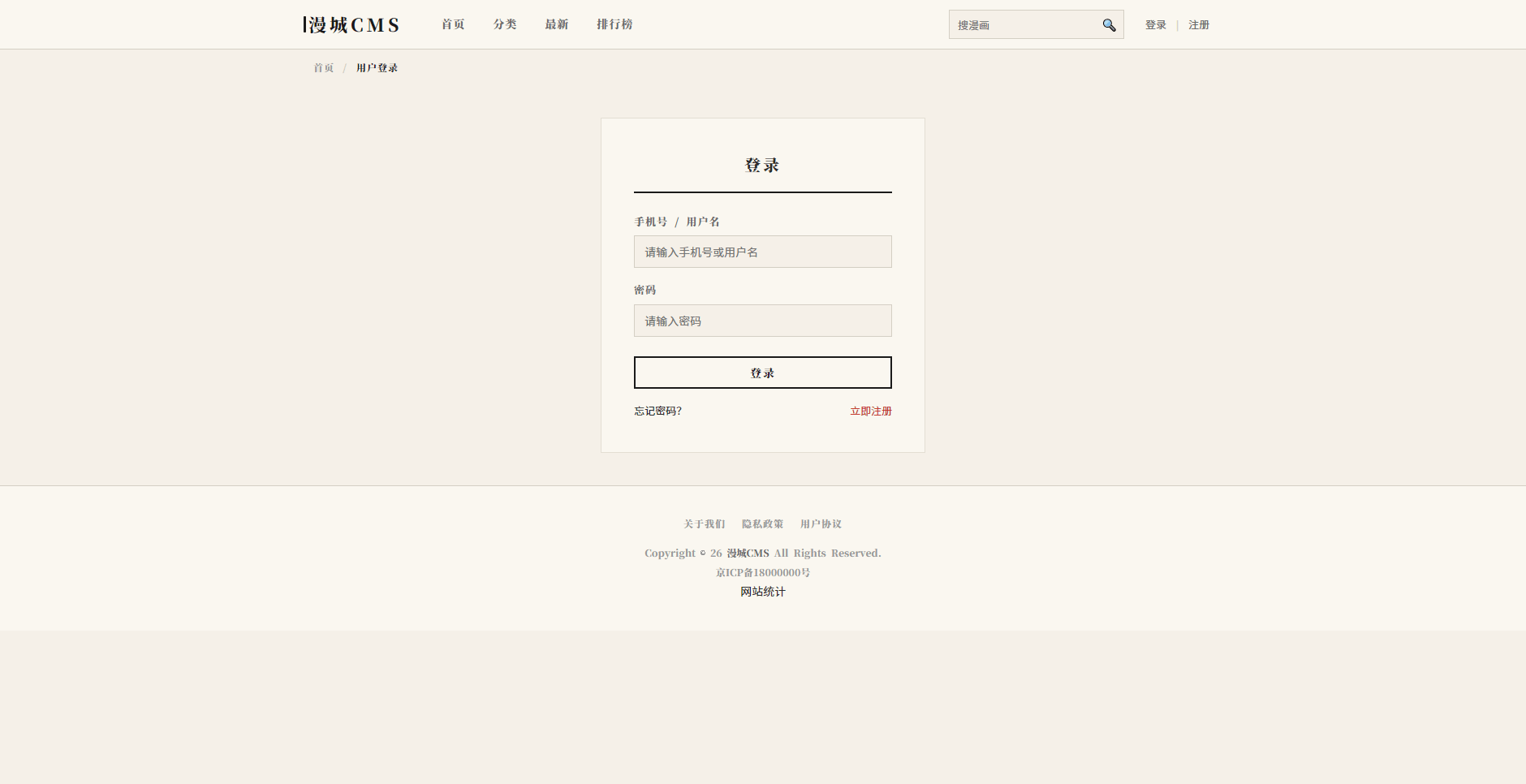The image size is (1526, 784).
Task: Click the 登录 heading on the card
Action: [x=762, y=166]
